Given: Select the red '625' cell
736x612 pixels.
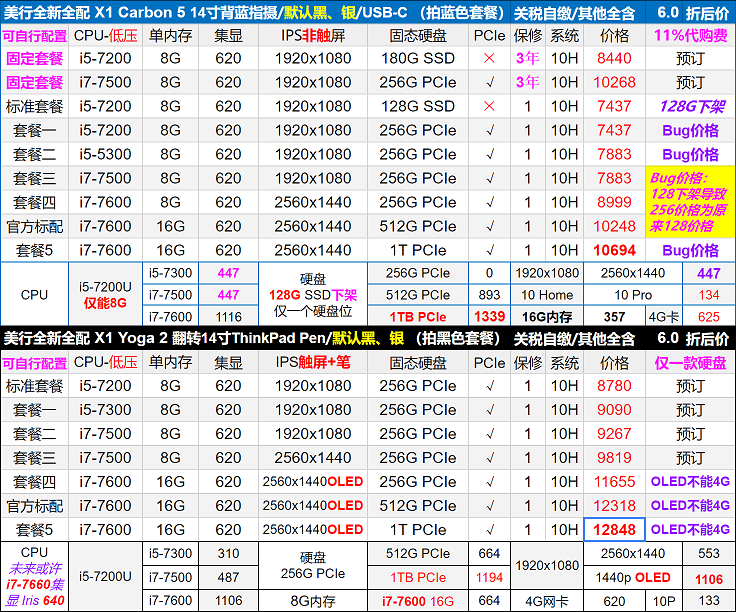Looking at the screenshot, I should [709, 317].
